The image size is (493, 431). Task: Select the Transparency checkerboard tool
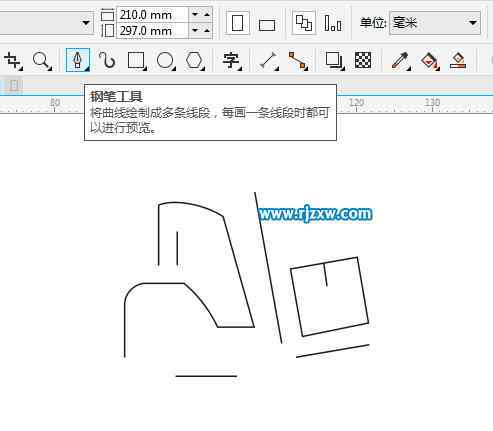point(363,60)
